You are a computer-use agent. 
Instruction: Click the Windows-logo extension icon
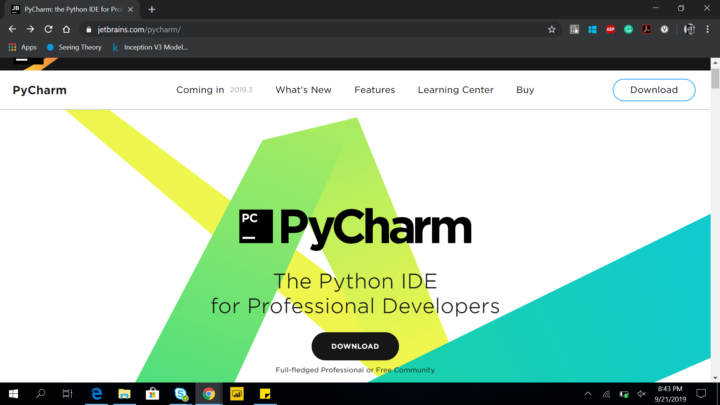click(x=592, y=29)
